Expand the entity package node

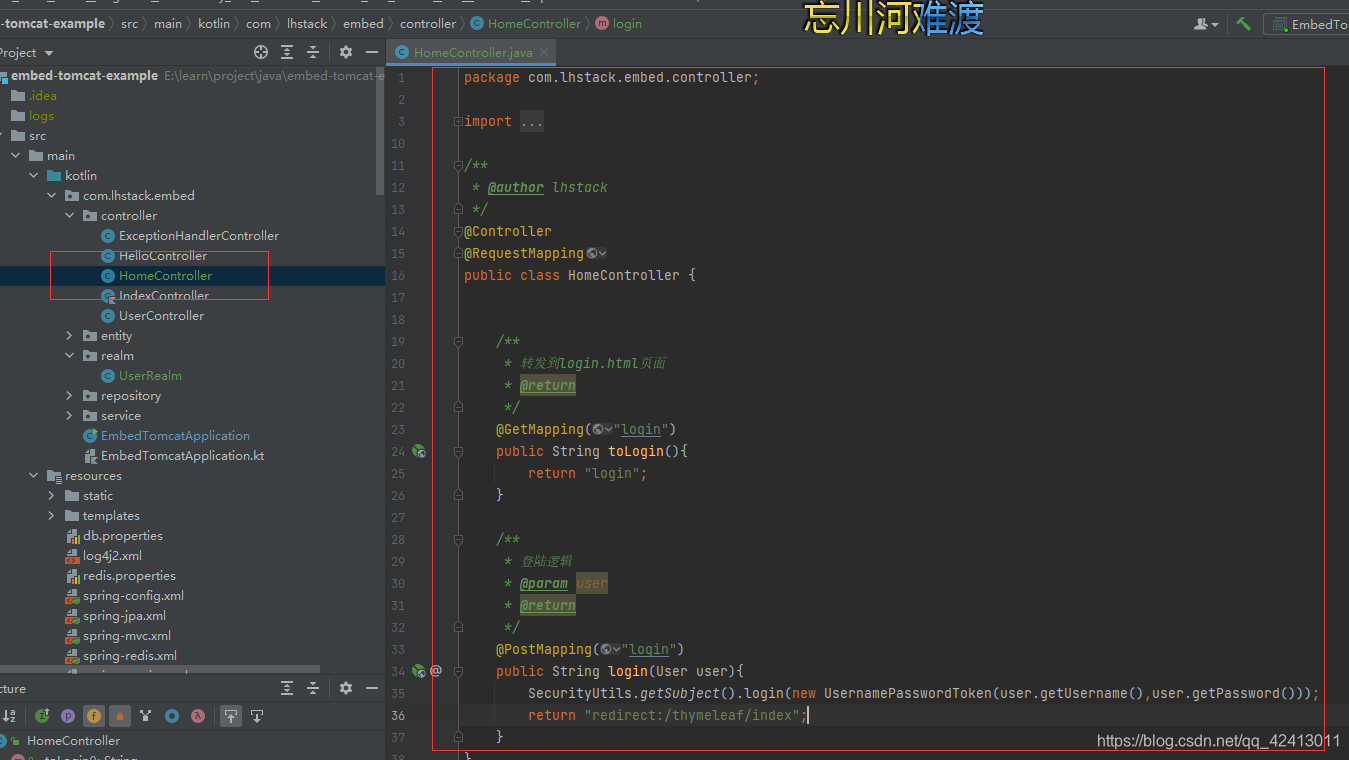[x=69, y=336]
